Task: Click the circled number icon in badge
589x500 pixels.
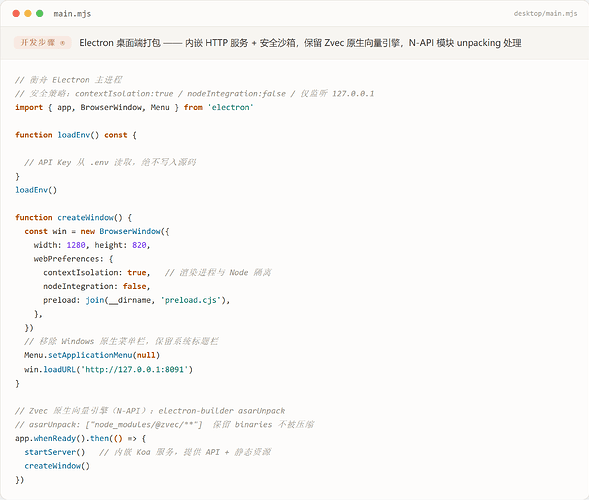Action: tap(62, 43)
